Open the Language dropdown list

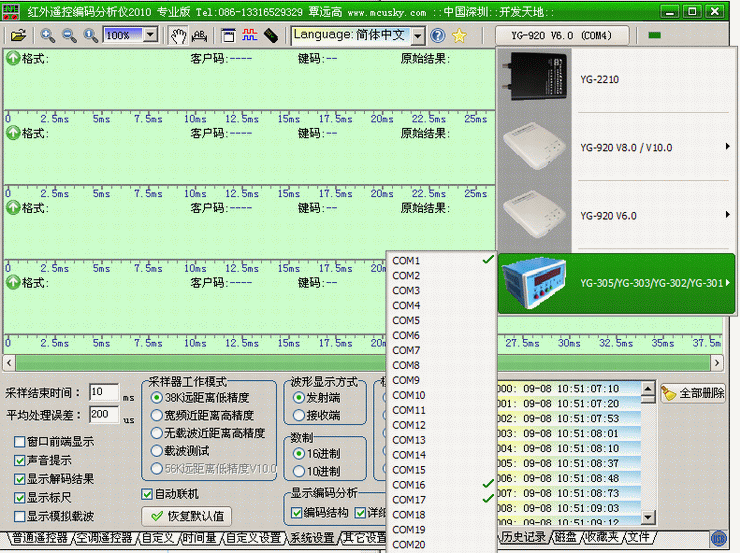coord(417,35)
